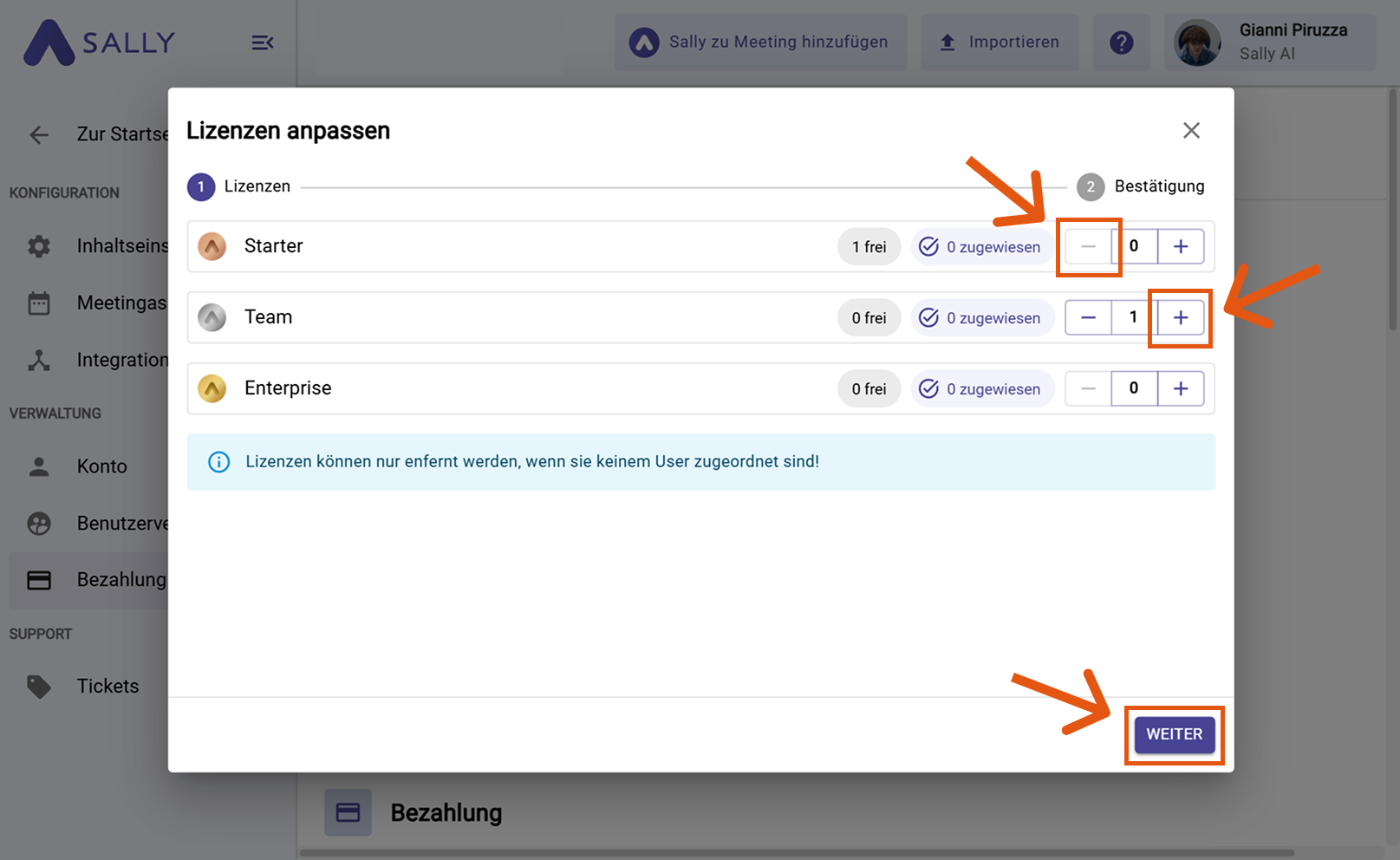Screen dimensions: 1400x860
Task: Click the Team silver license icon
Action: (212, 317)
